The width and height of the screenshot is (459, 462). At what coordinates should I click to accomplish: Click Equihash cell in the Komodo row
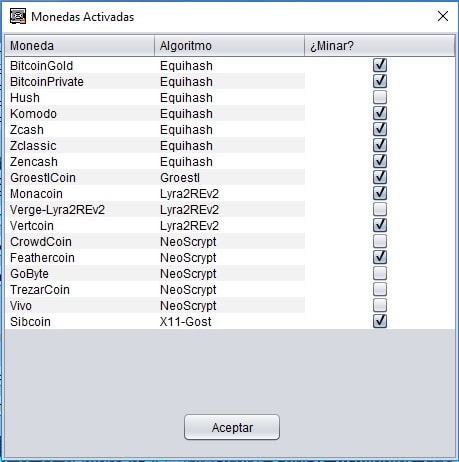[x=229, y=114]
